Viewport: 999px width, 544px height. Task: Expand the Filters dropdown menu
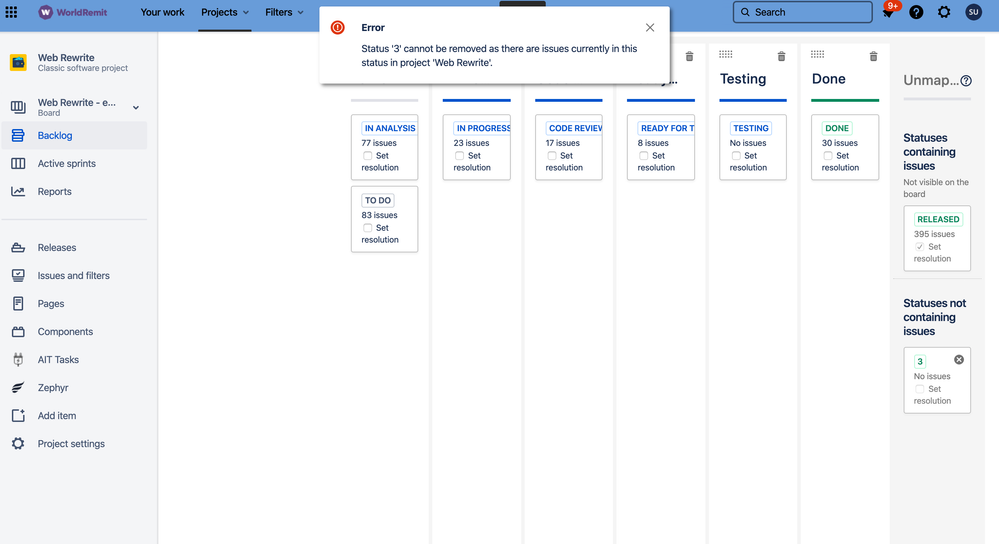click(x=284, y=12)
